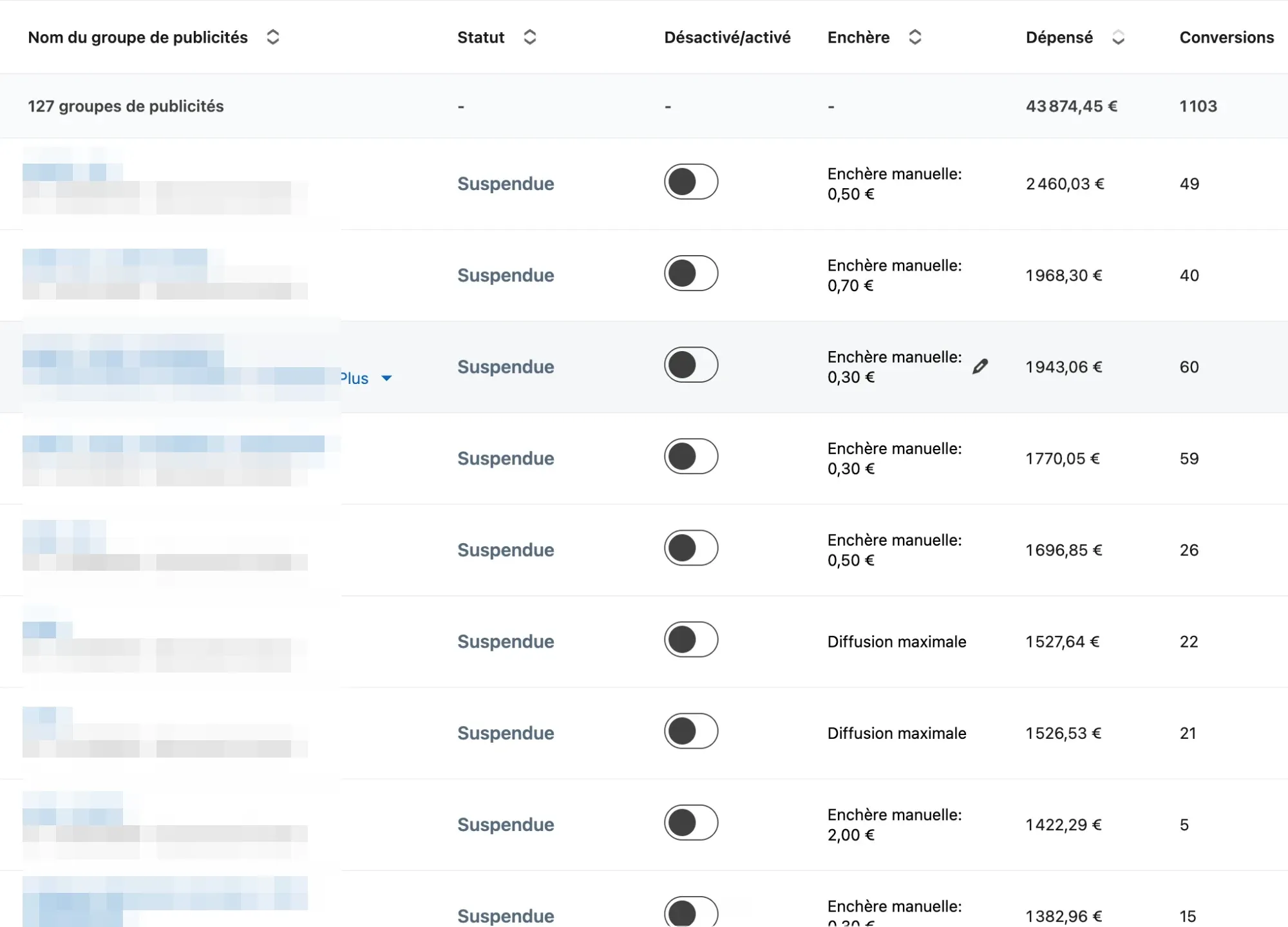
Task: Click conversions value 59
Action: (x=1189, y=459)
